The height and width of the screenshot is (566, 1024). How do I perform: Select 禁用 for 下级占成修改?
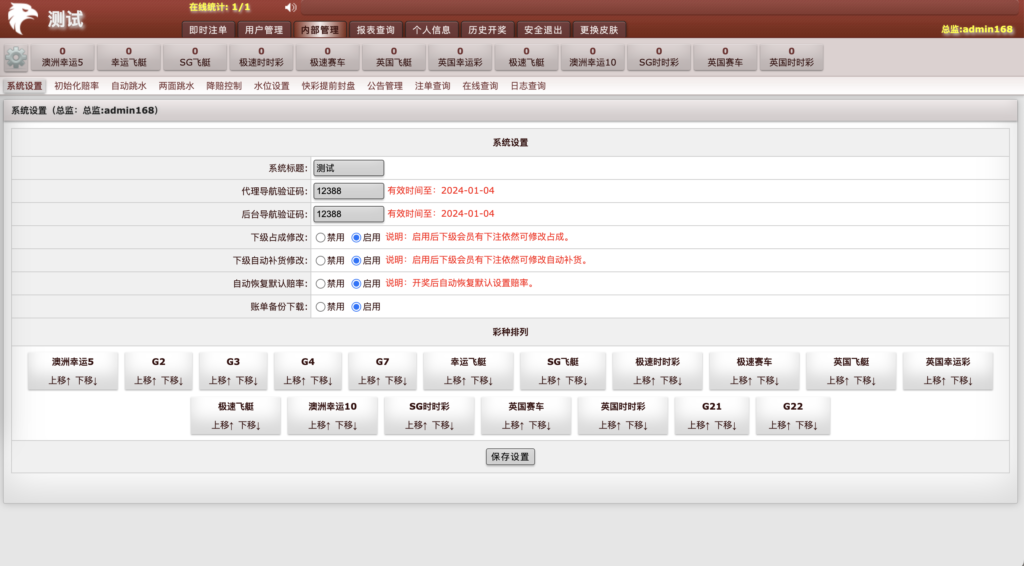321,238
